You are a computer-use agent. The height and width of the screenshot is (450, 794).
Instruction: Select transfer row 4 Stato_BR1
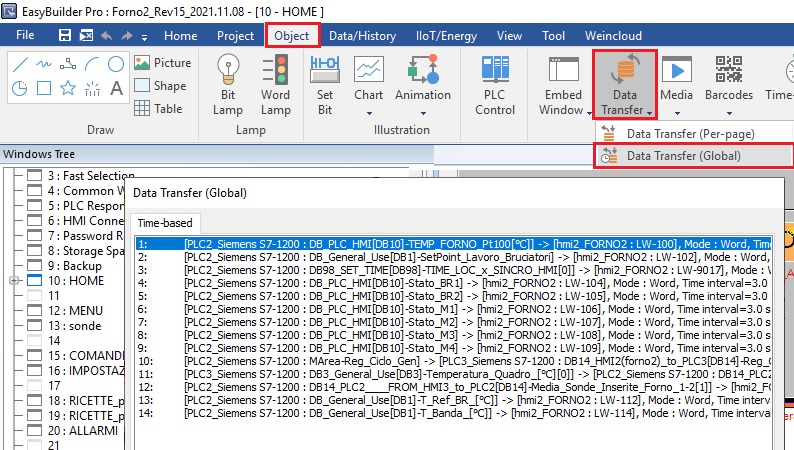(454, 283)
